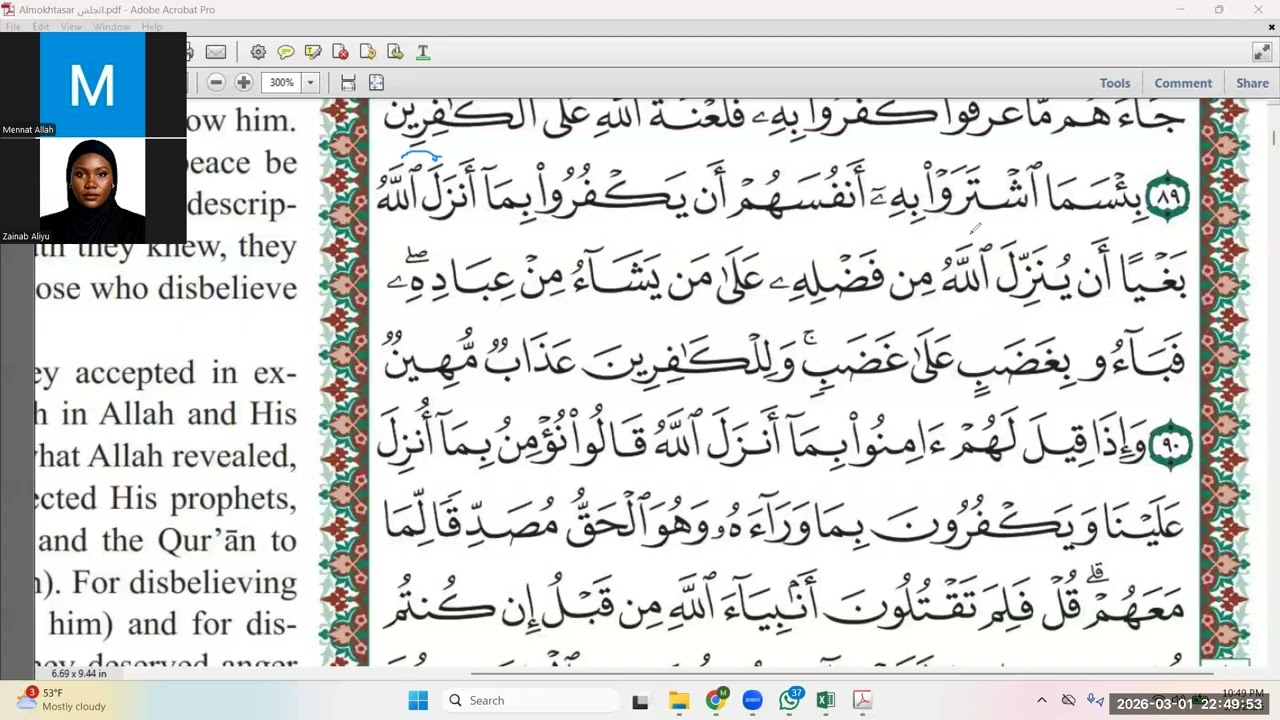Open the Help menu

pyautogui.click(x=152, y=27)
